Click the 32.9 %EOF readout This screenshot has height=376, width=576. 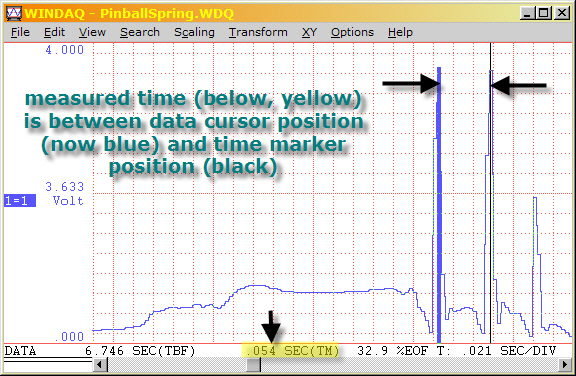click(393, 351)
